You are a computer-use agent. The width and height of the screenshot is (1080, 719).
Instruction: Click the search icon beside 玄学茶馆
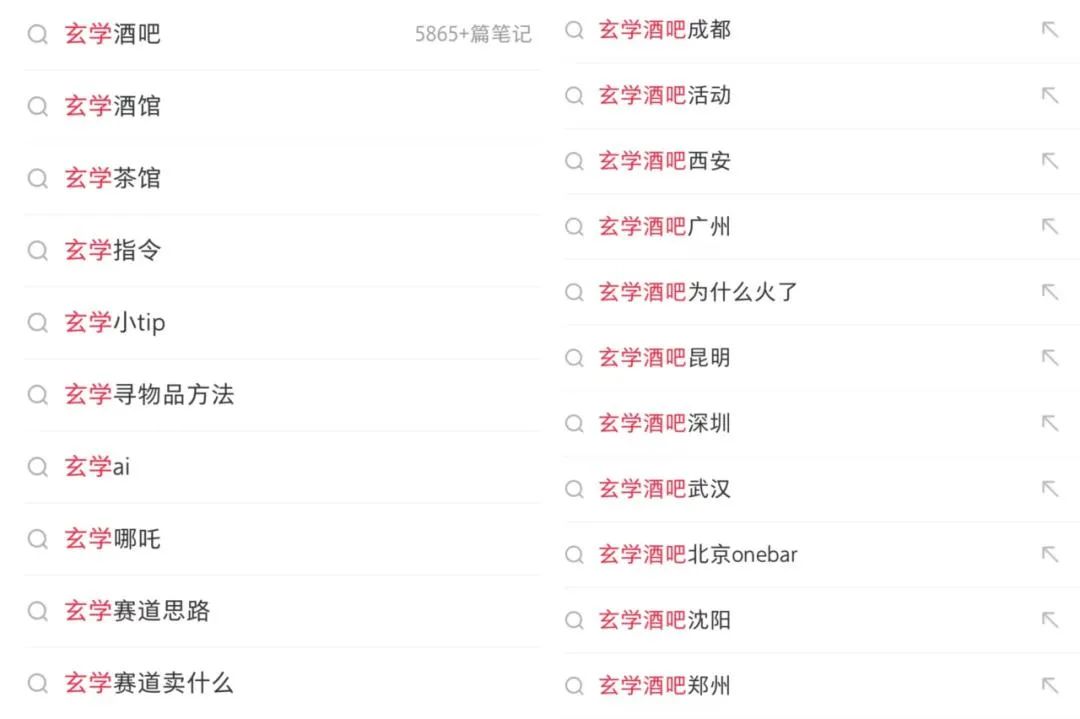(38, 179)
